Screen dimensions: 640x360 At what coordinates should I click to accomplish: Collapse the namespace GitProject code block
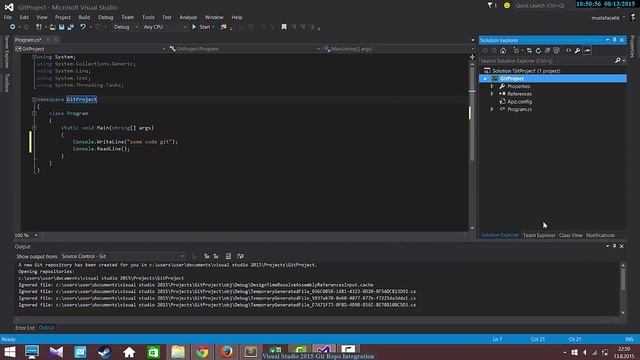pos(34,99)
